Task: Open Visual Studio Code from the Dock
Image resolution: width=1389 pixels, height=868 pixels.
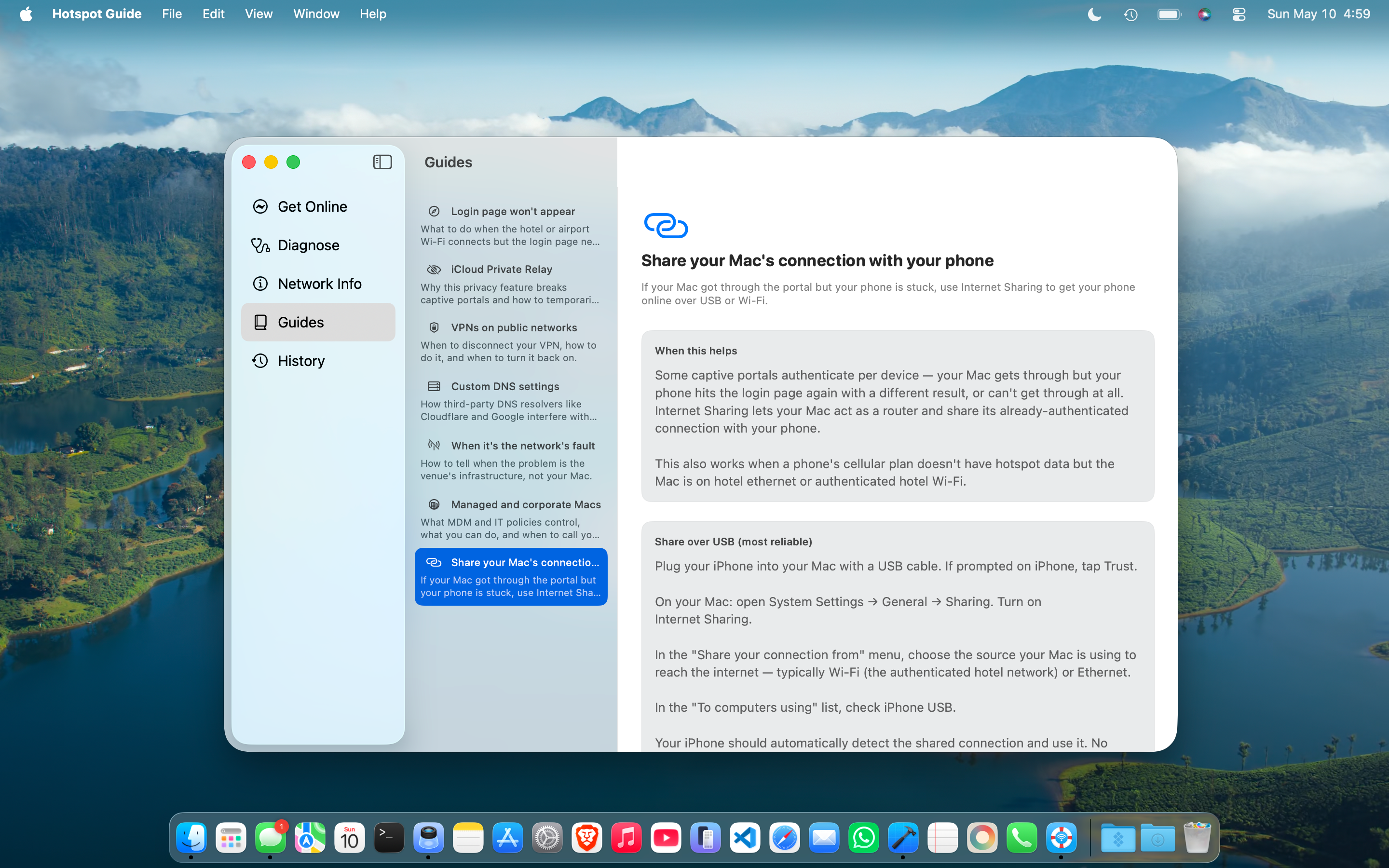Action: pos(745,838)
